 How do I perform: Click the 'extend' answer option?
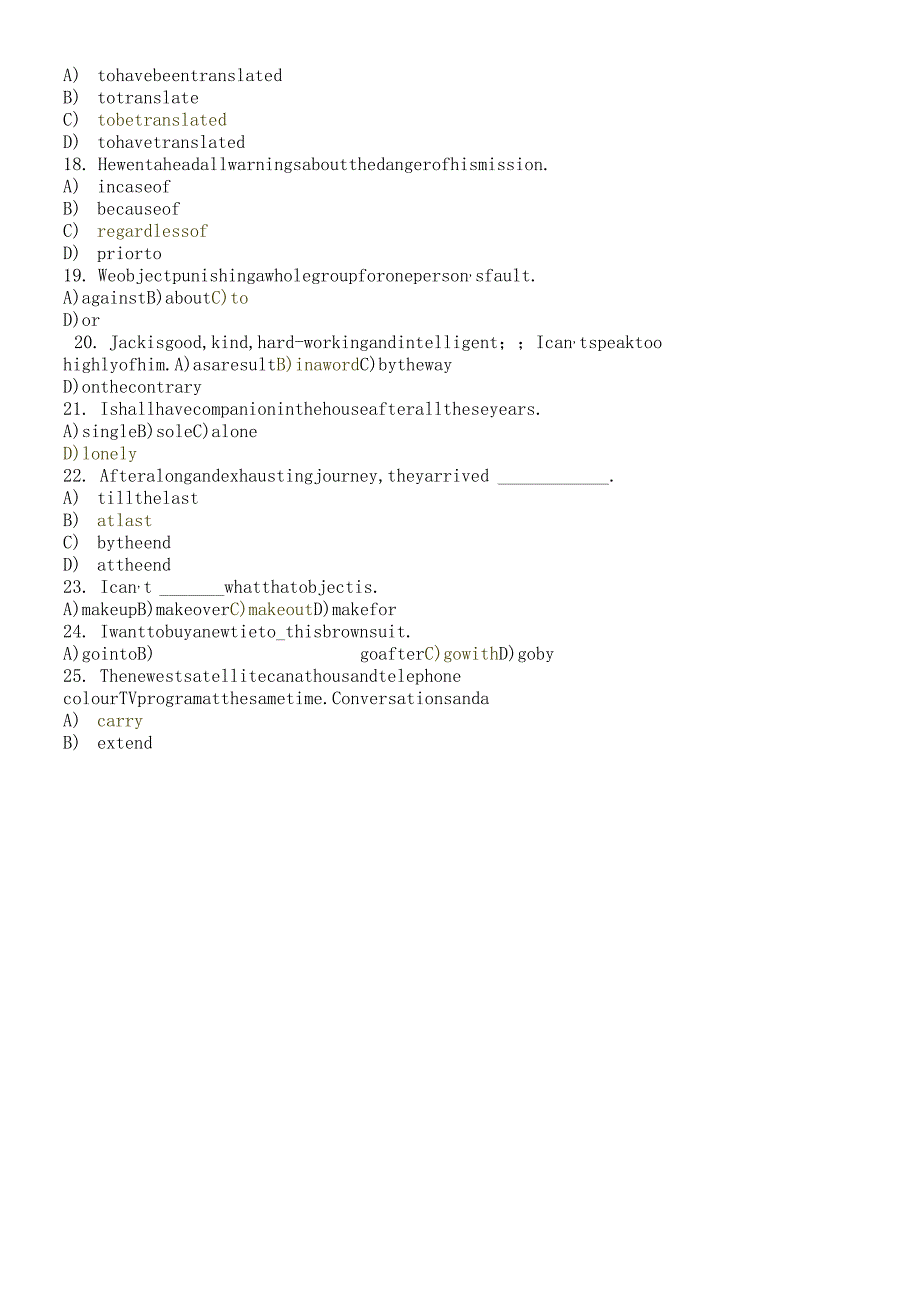point(125,743)
